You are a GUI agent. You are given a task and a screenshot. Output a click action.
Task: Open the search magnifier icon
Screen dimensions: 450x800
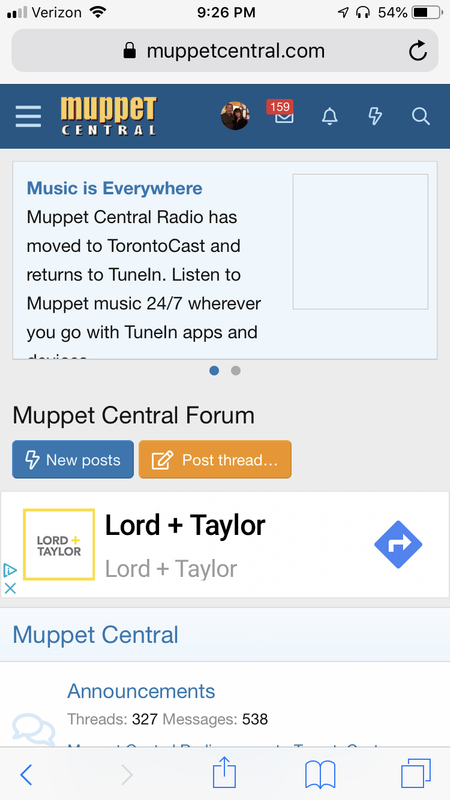click(421, 116)
